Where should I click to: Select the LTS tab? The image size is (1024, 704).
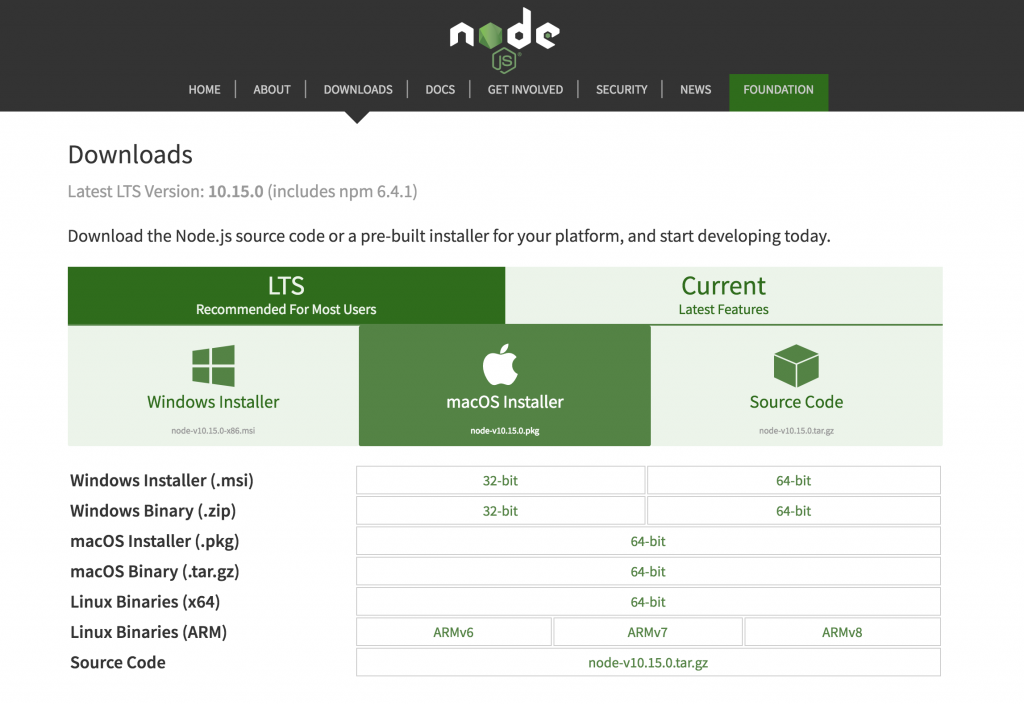click(286, 295)
